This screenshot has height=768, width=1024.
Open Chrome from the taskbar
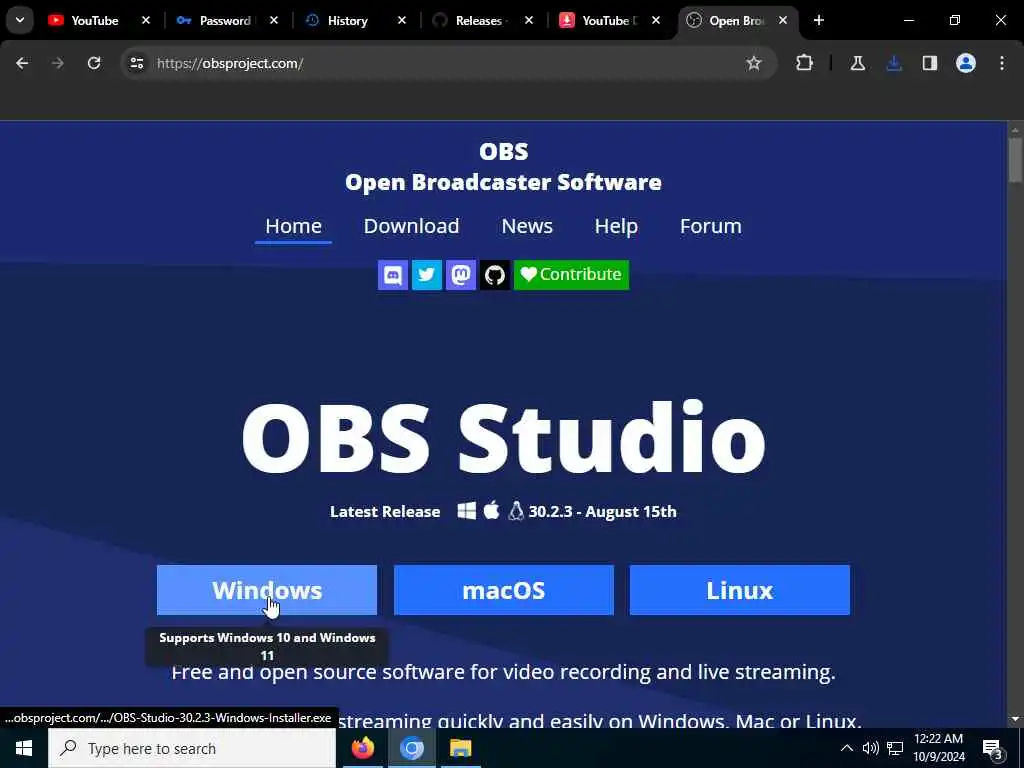(x=411, y=748)
